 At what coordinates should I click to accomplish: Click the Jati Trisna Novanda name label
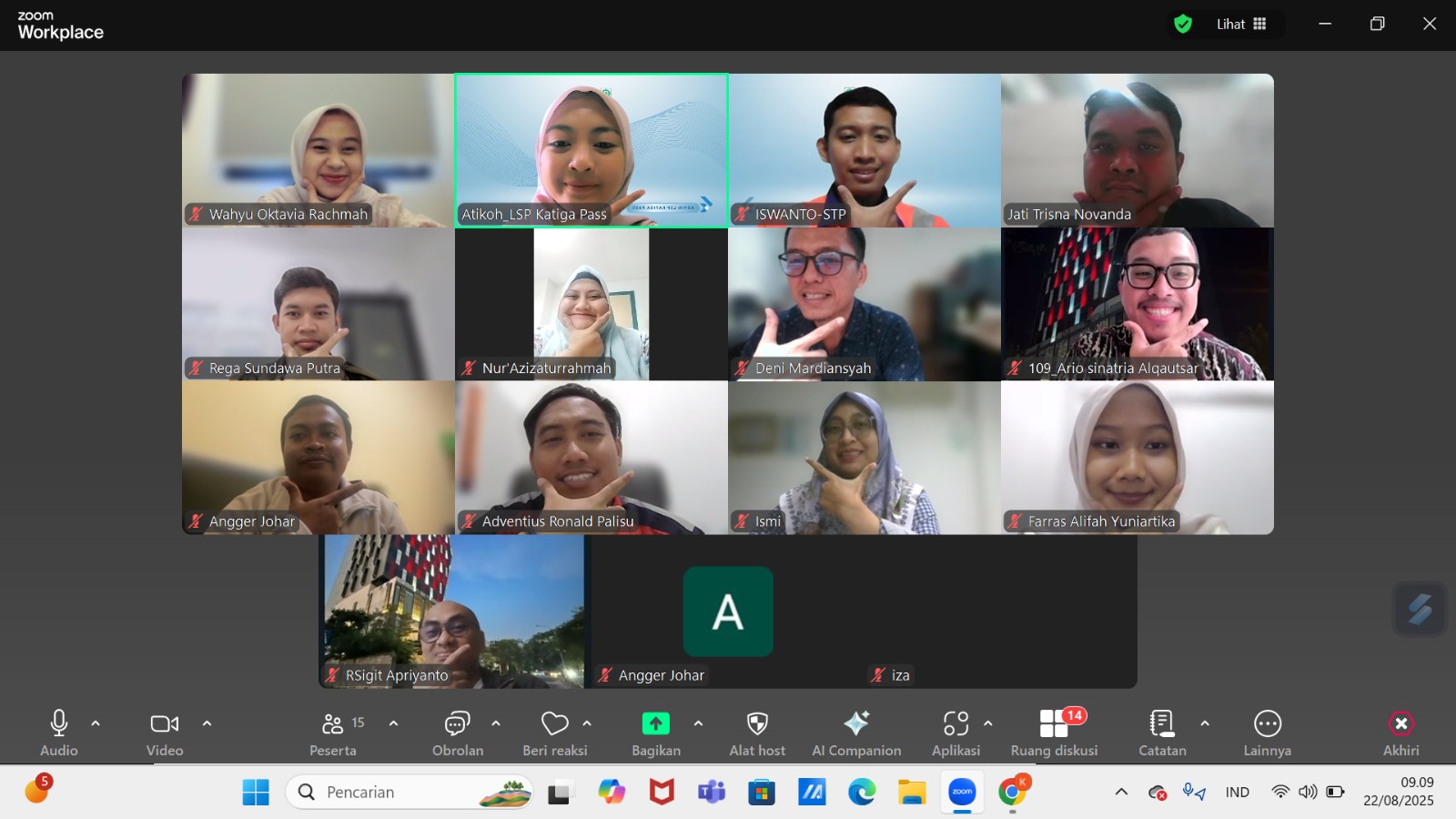[x=1069, y=215]
